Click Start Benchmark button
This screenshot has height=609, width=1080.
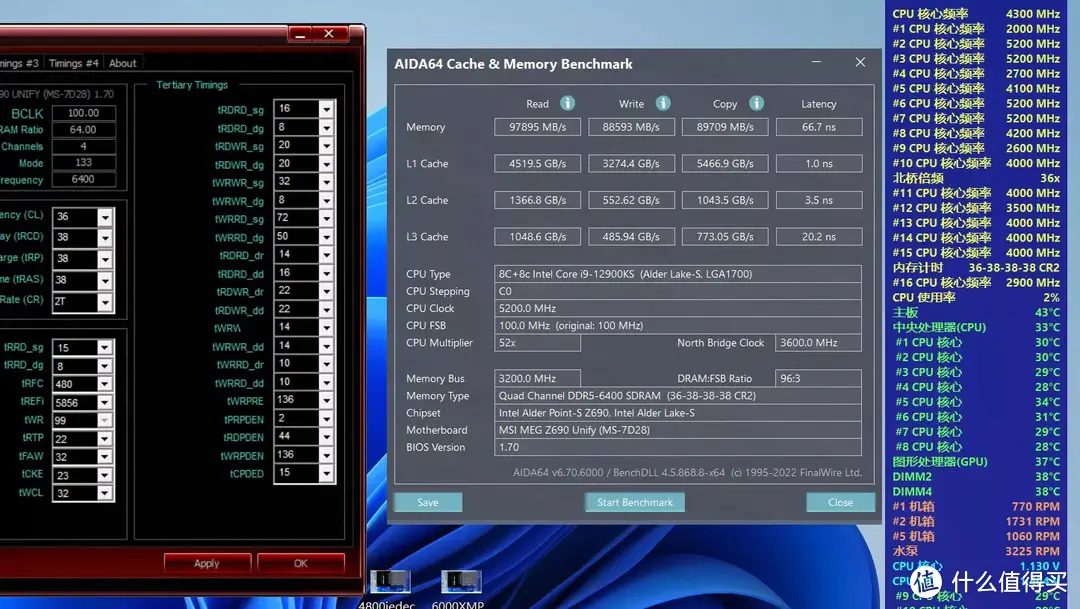click(x=635, y=502)
